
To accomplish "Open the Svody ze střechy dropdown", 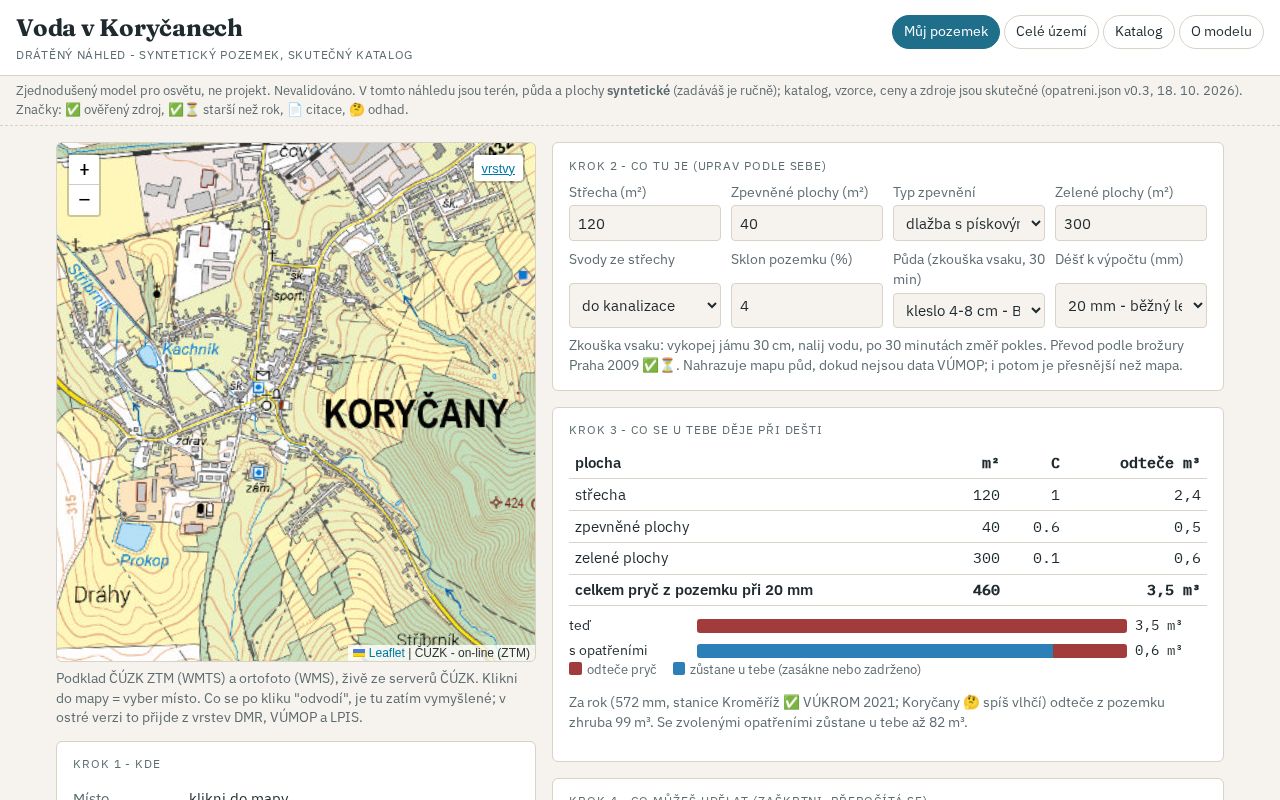I will click(645, 305).
